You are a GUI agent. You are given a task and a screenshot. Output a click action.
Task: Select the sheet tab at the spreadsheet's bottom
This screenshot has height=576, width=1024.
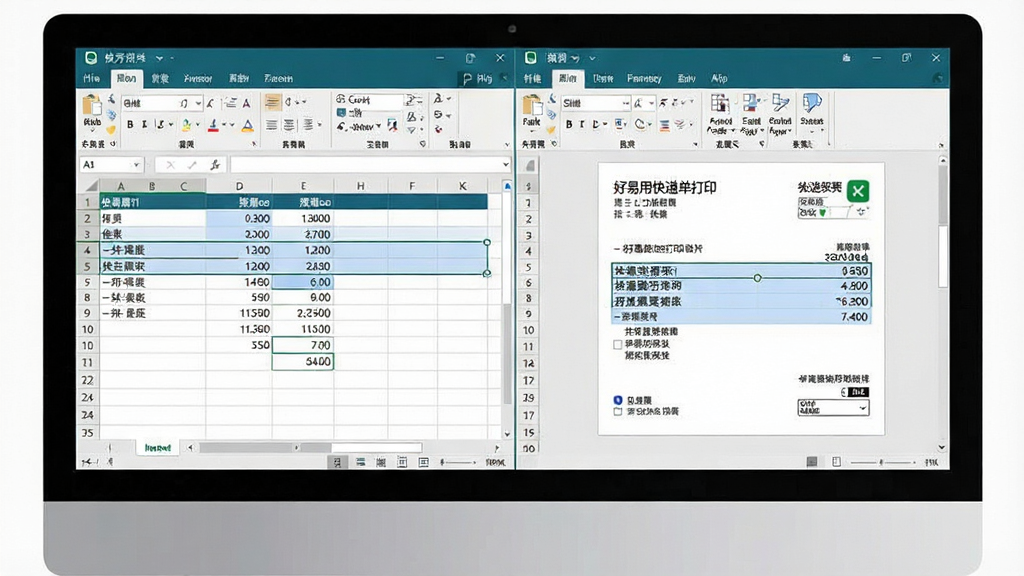[x=158, y=448]
